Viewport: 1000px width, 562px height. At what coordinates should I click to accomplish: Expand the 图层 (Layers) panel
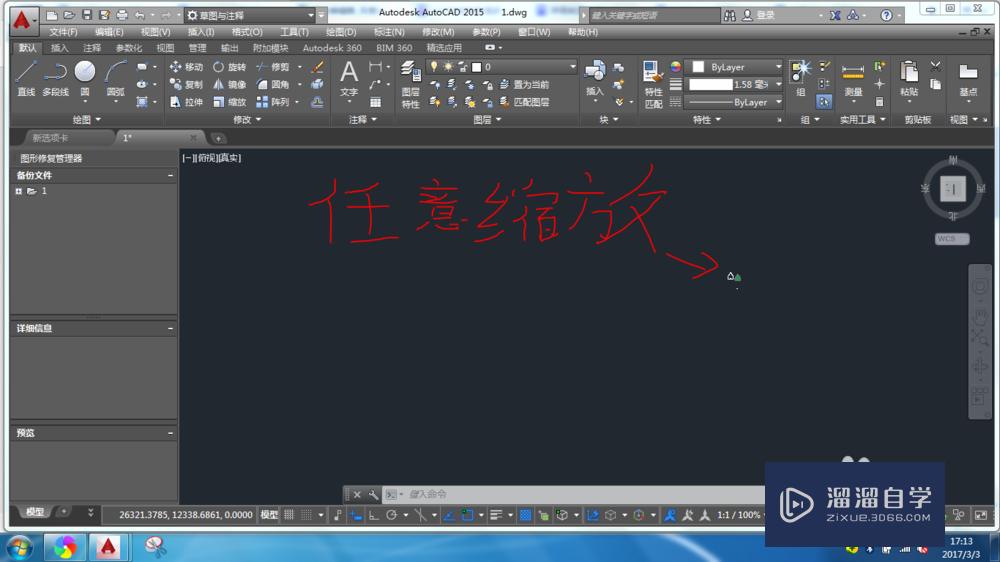(487, 119)
